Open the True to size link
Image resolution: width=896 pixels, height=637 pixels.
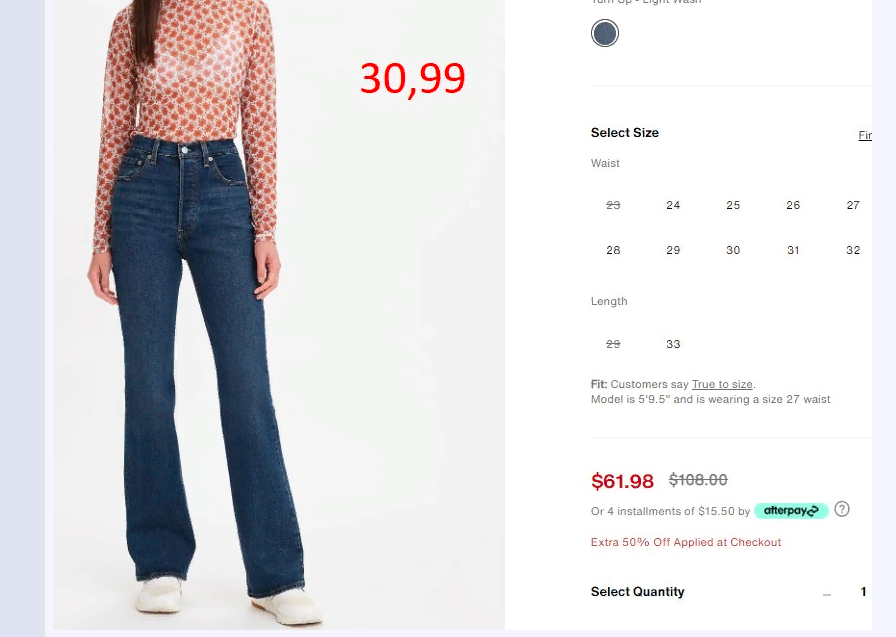click(x=722, y=384)
